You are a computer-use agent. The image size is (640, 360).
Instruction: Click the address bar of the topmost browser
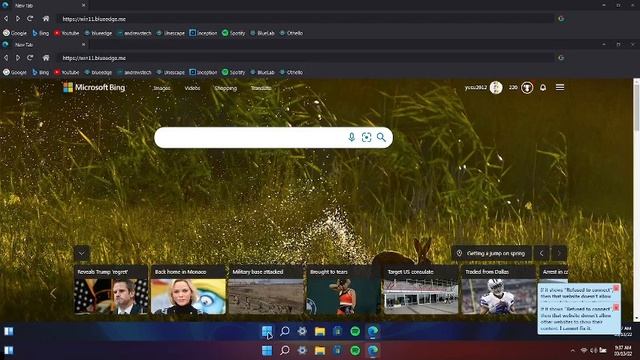tap(306, 19)
